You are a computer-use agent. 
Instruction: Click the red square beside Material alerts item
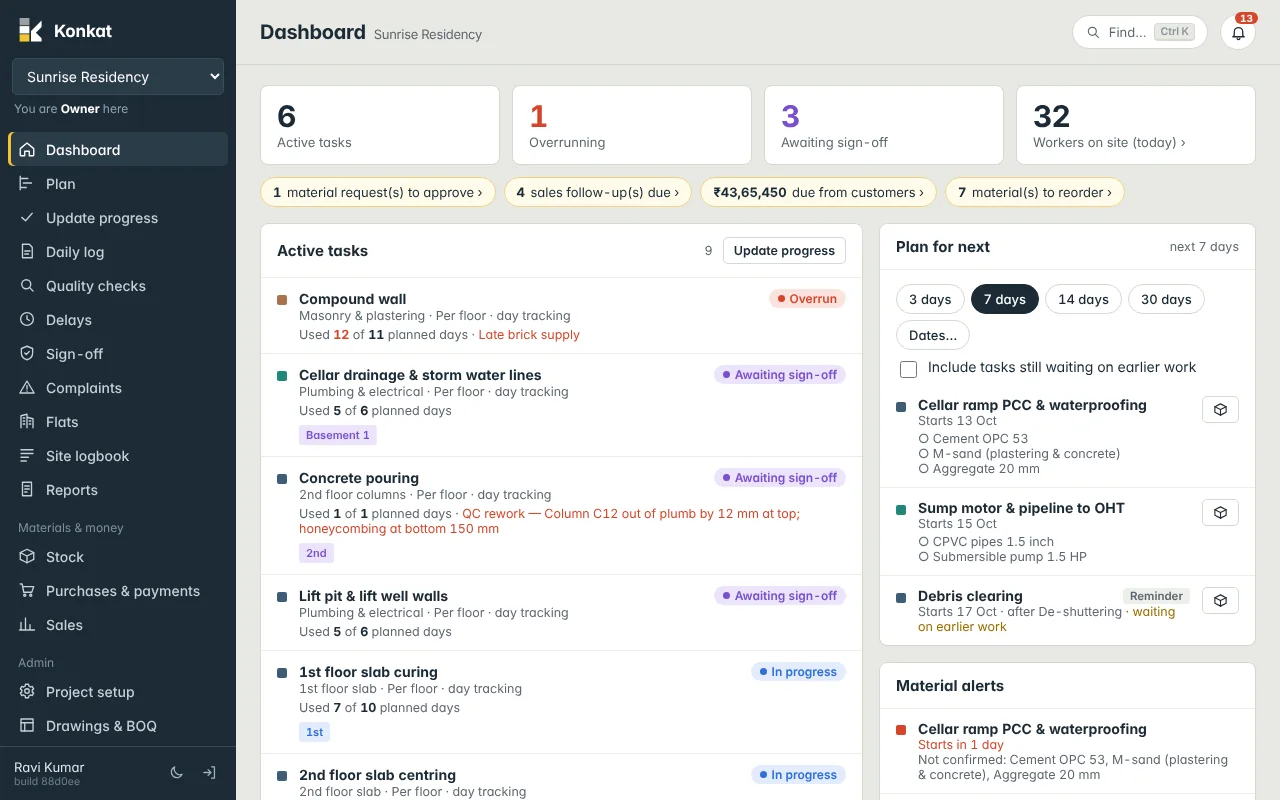pos(901,730)
